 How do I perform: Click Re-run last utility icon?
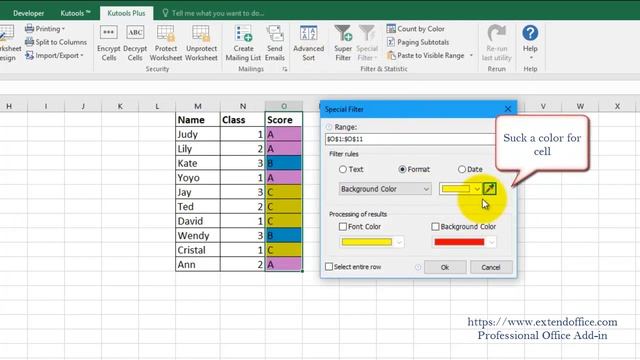coord(497,33)
